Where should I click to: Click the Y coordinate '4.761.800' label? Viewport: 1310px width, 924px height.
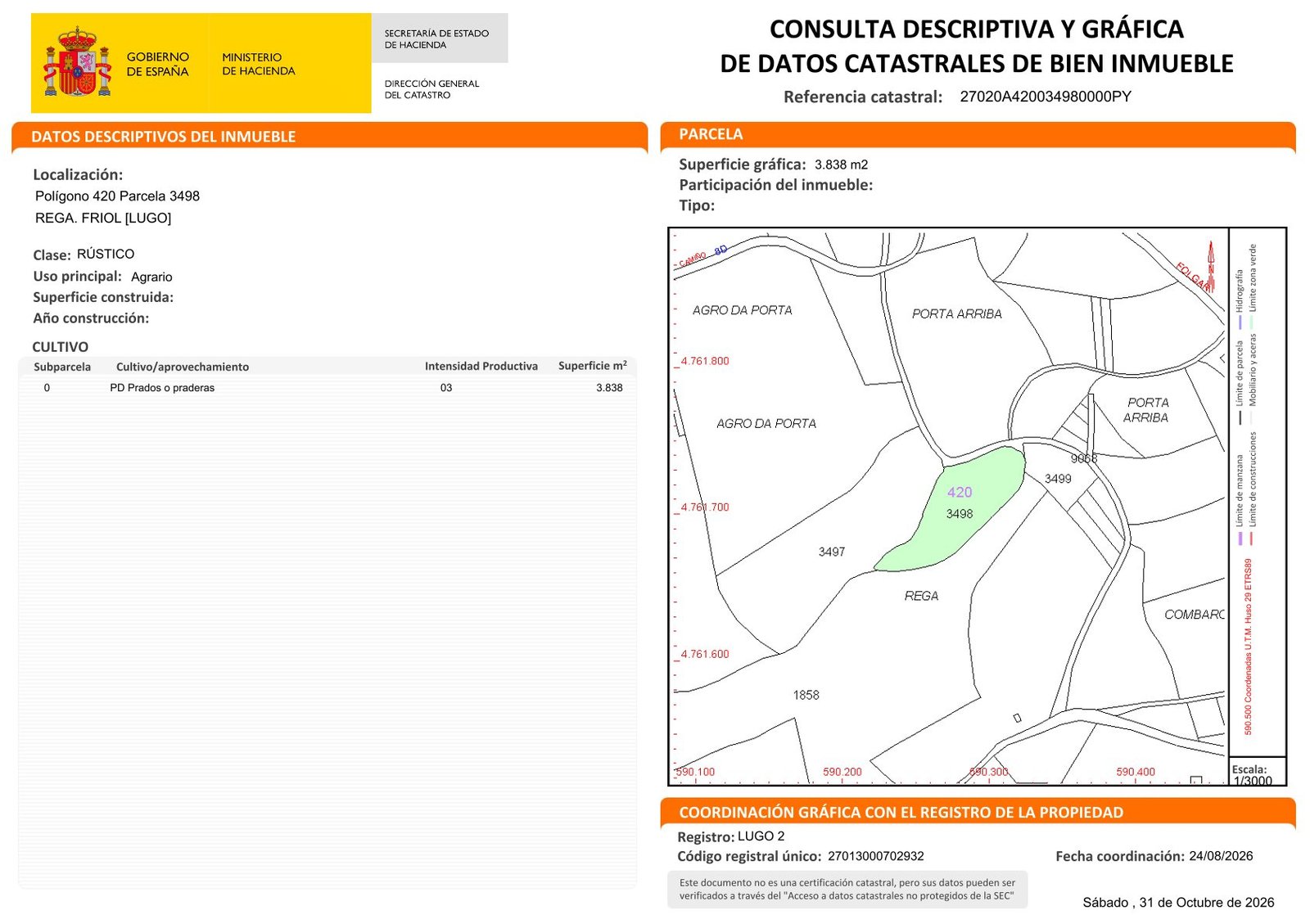[704, 361]
